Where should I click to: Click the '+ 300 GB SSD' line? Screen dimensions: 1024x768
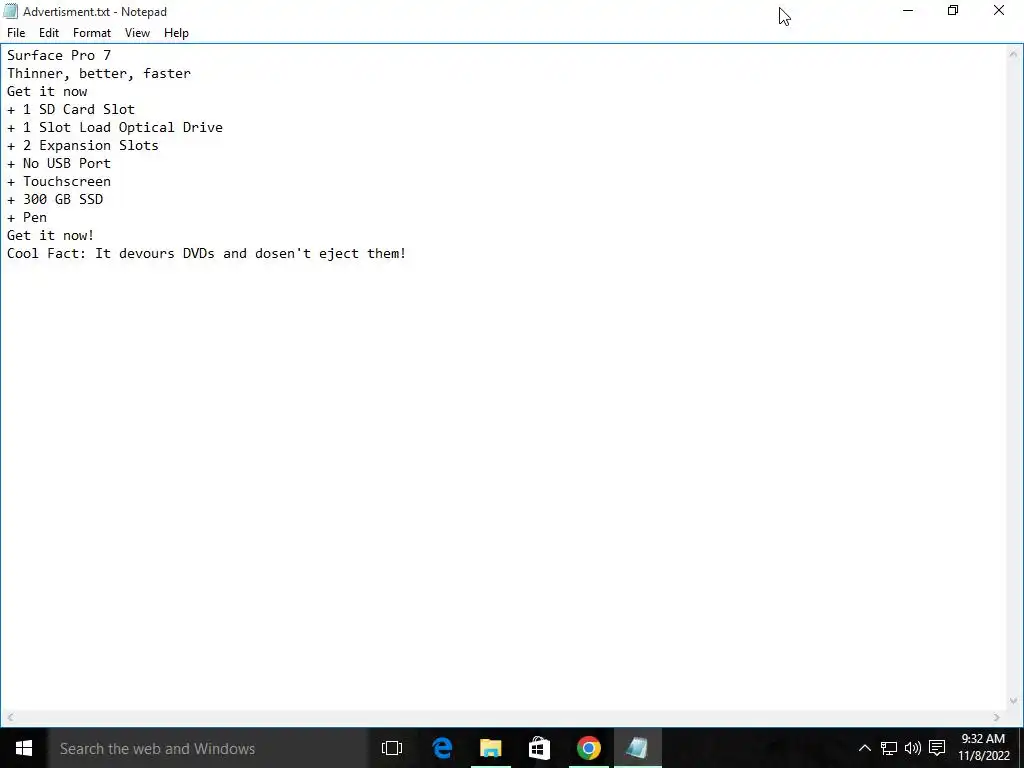(55, 199)
